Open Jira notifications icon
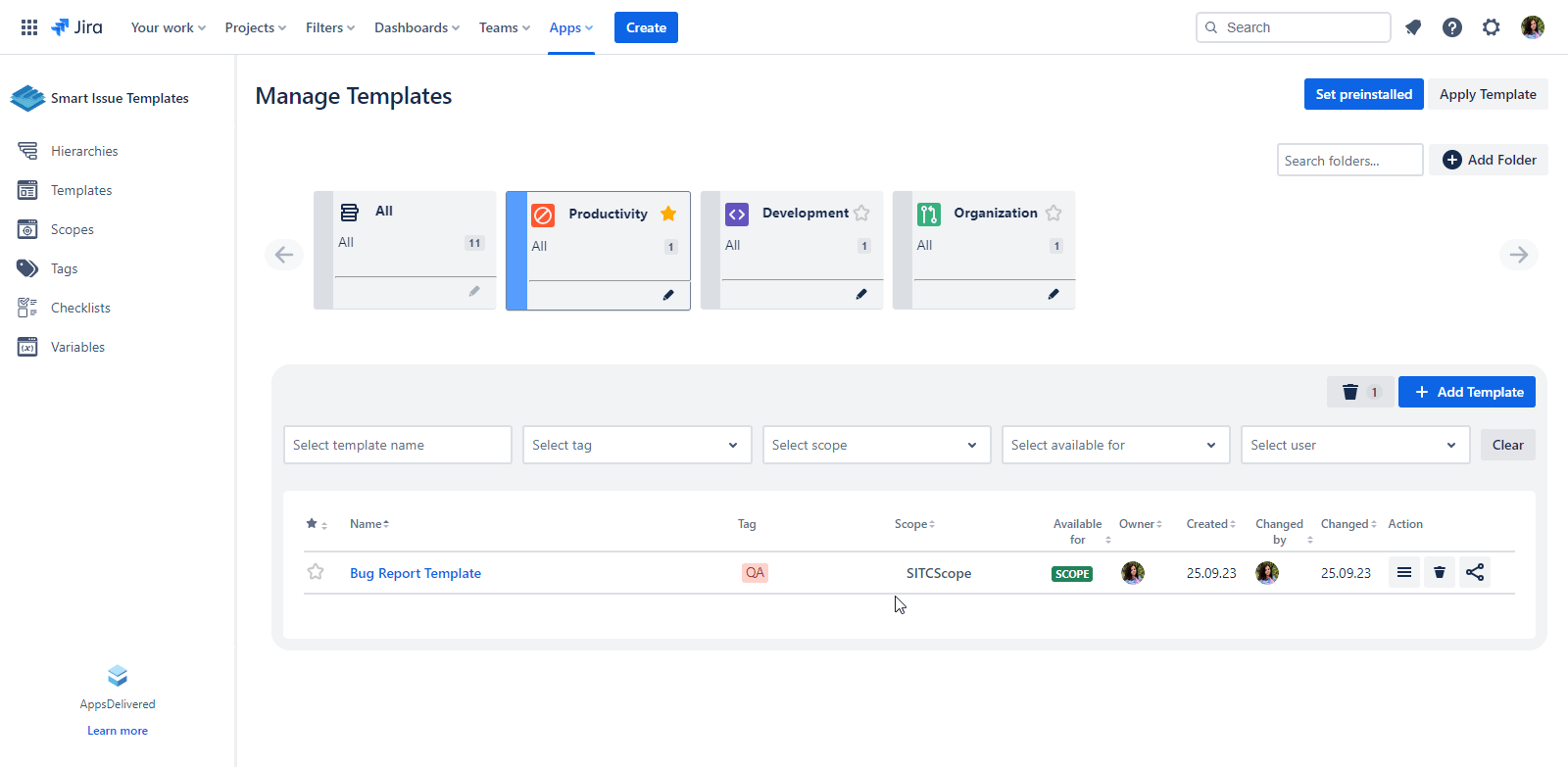This screenshot has width=1568, height=767. (1413, 27)
